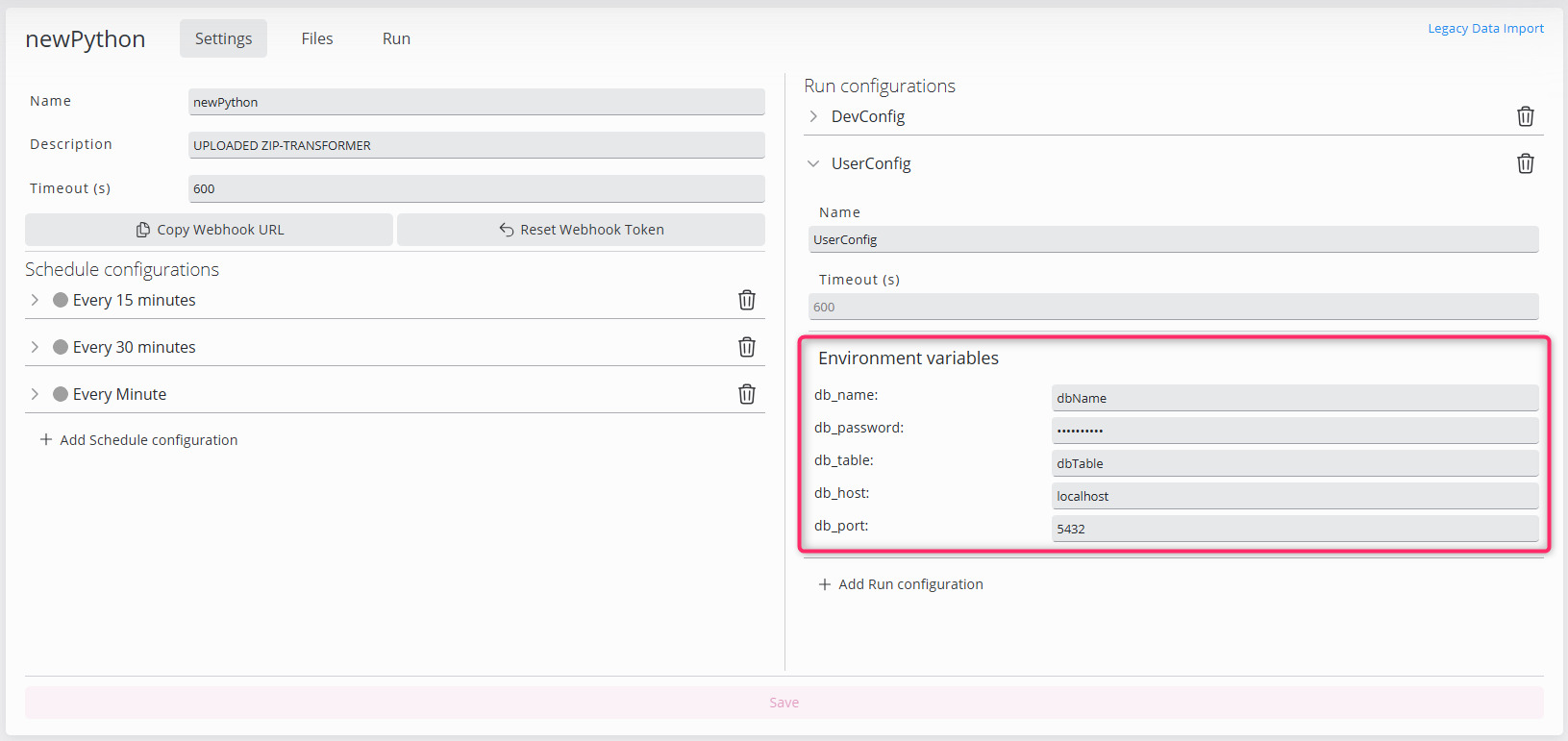Collapse the UserConfig run configuration
The height and width of the screenshot is (741, 1568).
point(813,163)
